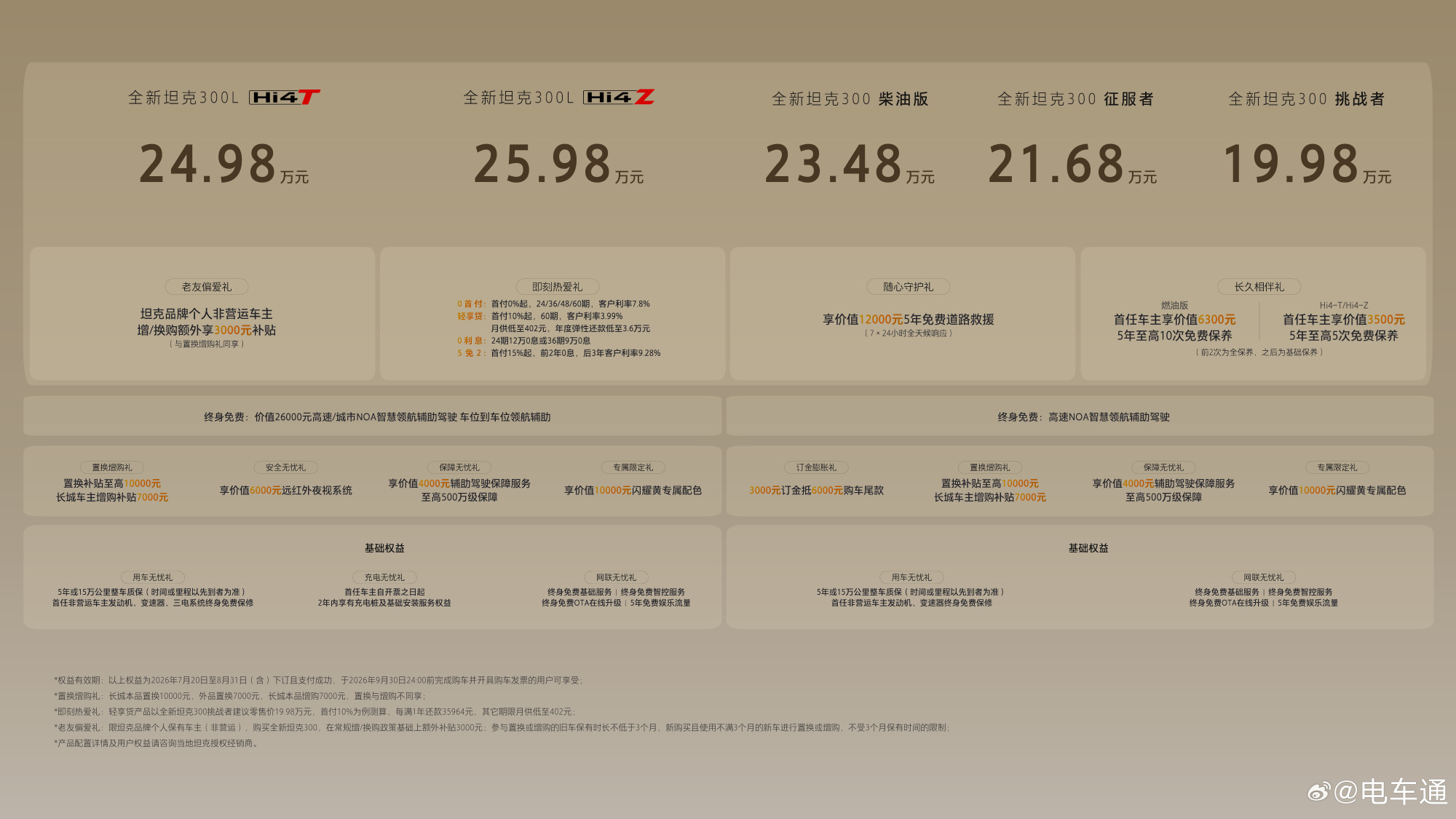Click the 21.68万元 price
The height and width of the screenshot is (819, 1456).
tap(1072, 164)
